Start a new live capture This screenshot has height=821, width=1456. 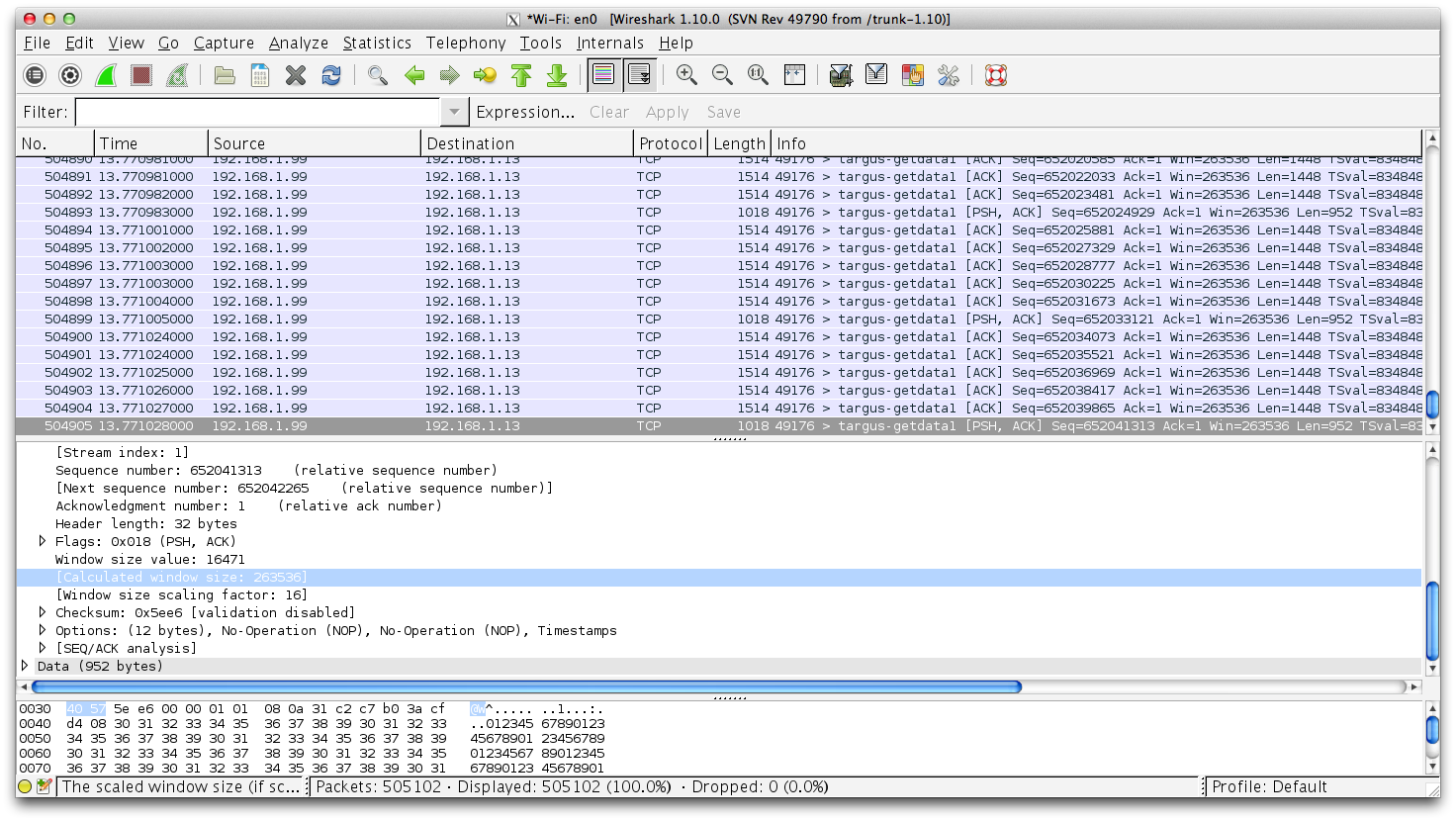[106, 75]
